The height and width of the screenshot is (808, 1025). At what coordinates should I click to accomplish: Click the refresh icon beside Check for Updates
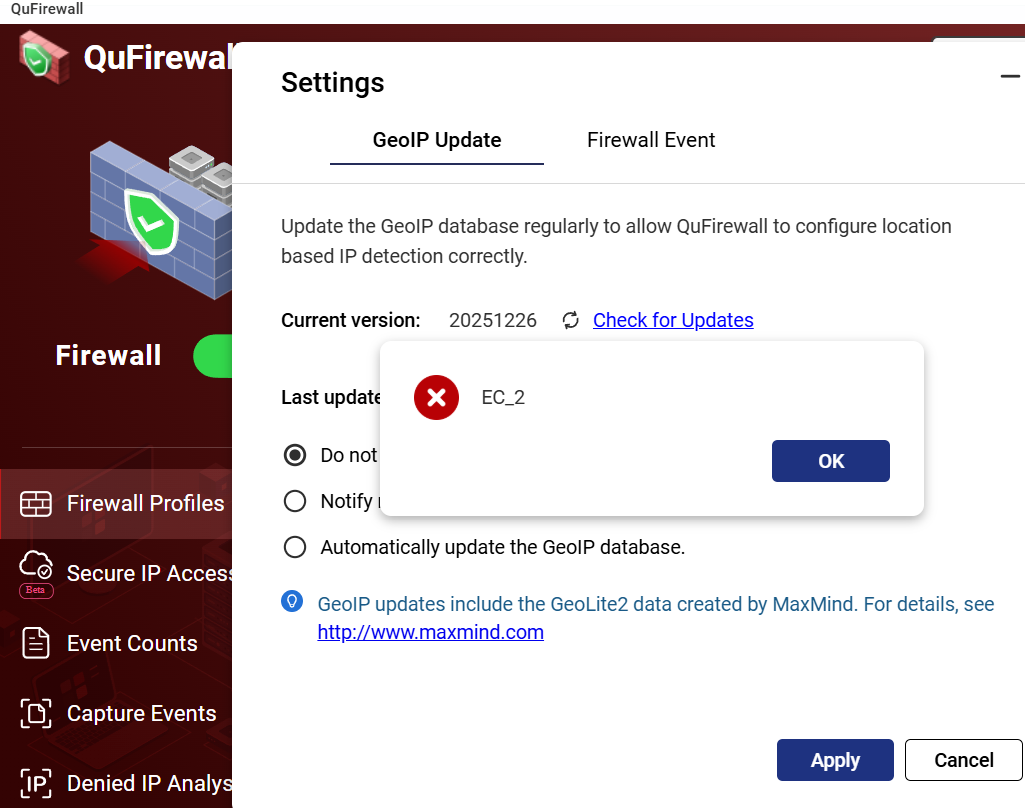click(x=571, y=320)
